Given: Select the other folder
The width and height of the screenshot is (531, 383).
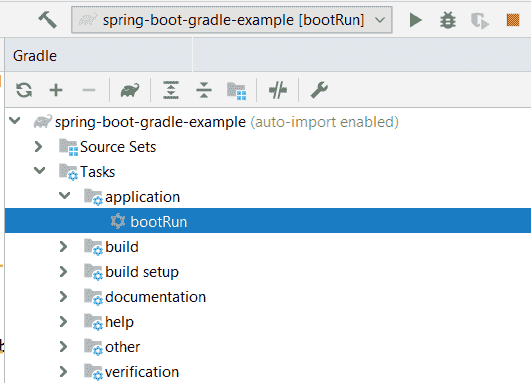Looking at the screenshot, I should [123, 347].
